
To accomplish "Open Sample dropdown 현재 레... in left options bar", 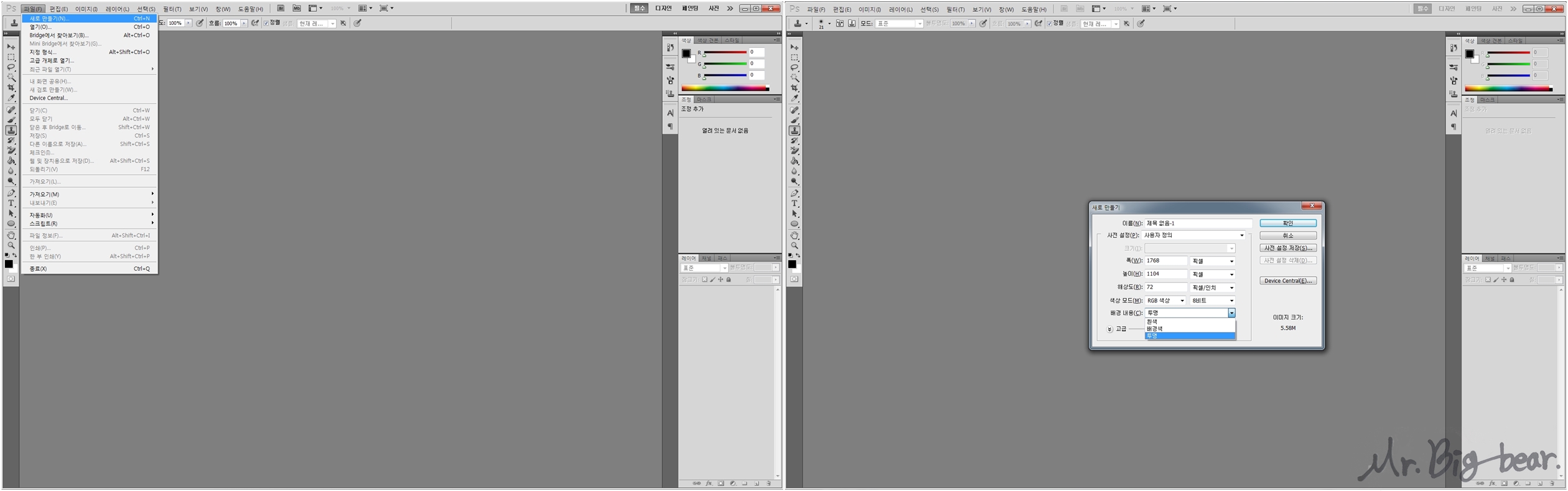I will point(317,23).
